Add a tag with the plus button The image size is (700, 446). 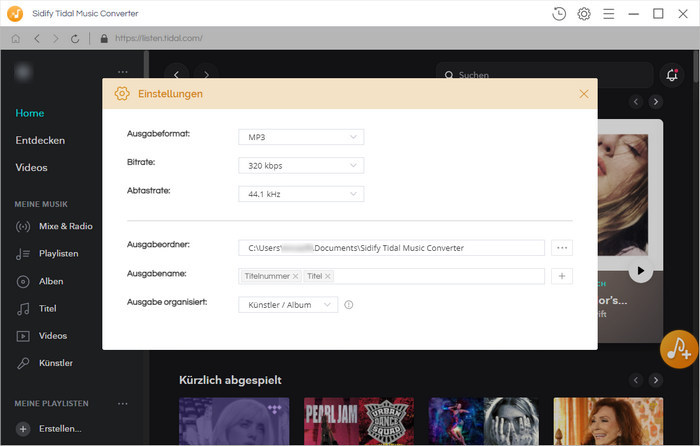(x=562, y=276)
